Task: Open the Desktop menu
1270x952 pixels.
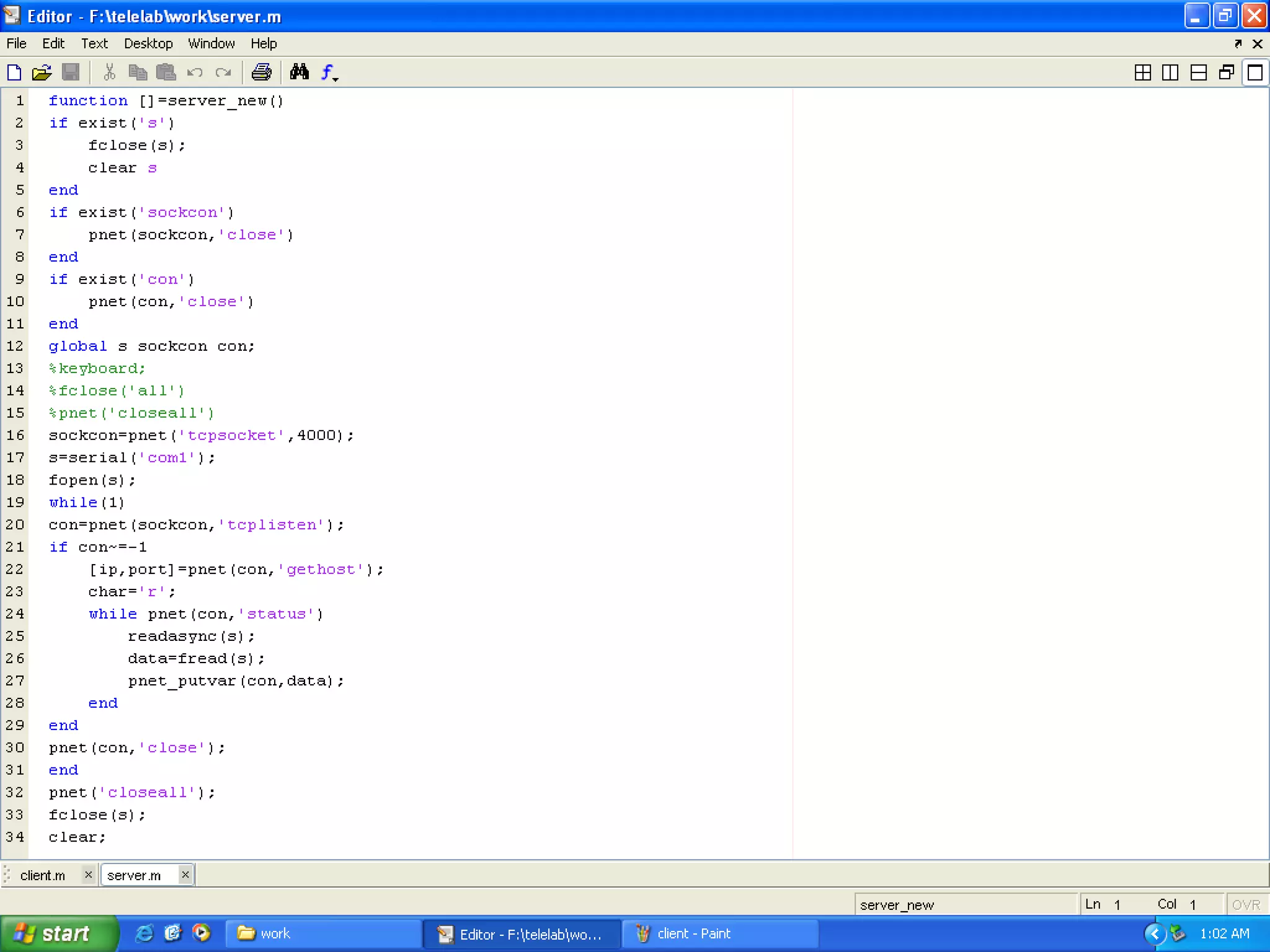Action: coord(148,43)
